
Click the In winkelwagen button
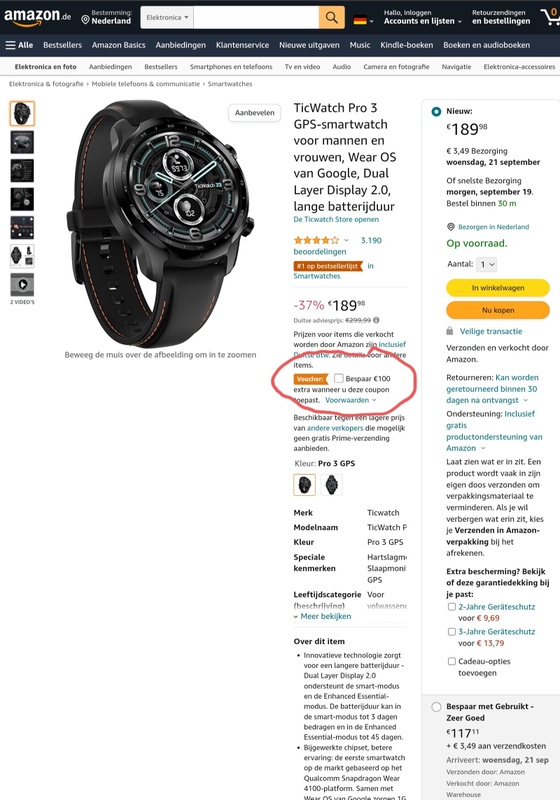click(x=498, y=288)
